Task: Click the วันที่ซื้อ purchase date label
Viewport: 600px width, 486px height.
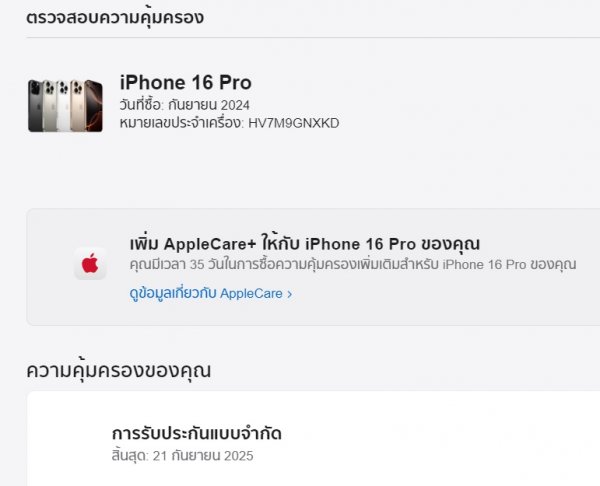Action: click(142, 105)
